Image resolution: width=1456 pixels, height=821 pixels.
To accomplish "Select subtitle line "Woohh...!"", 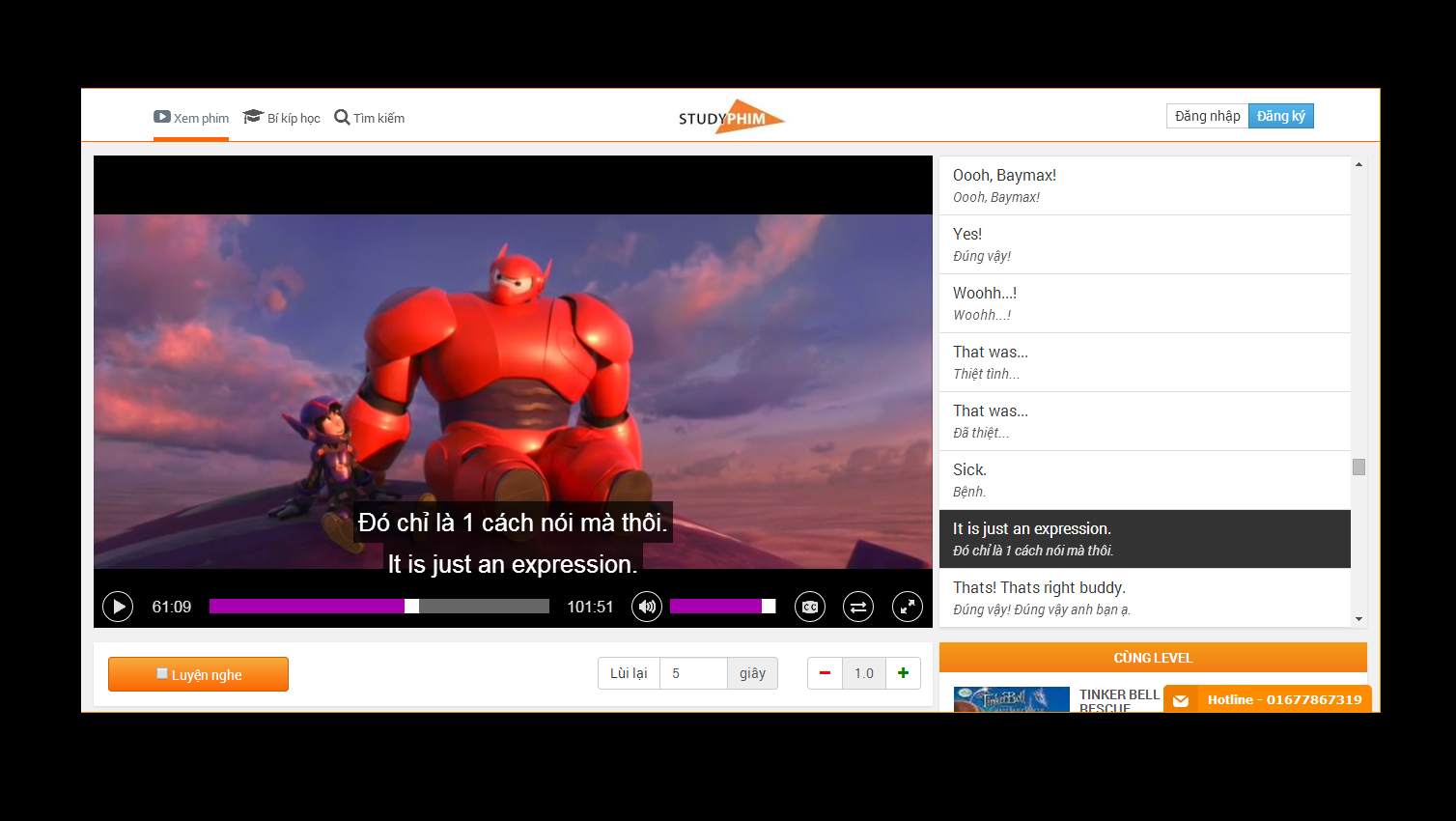I will tap(1145, 303).
